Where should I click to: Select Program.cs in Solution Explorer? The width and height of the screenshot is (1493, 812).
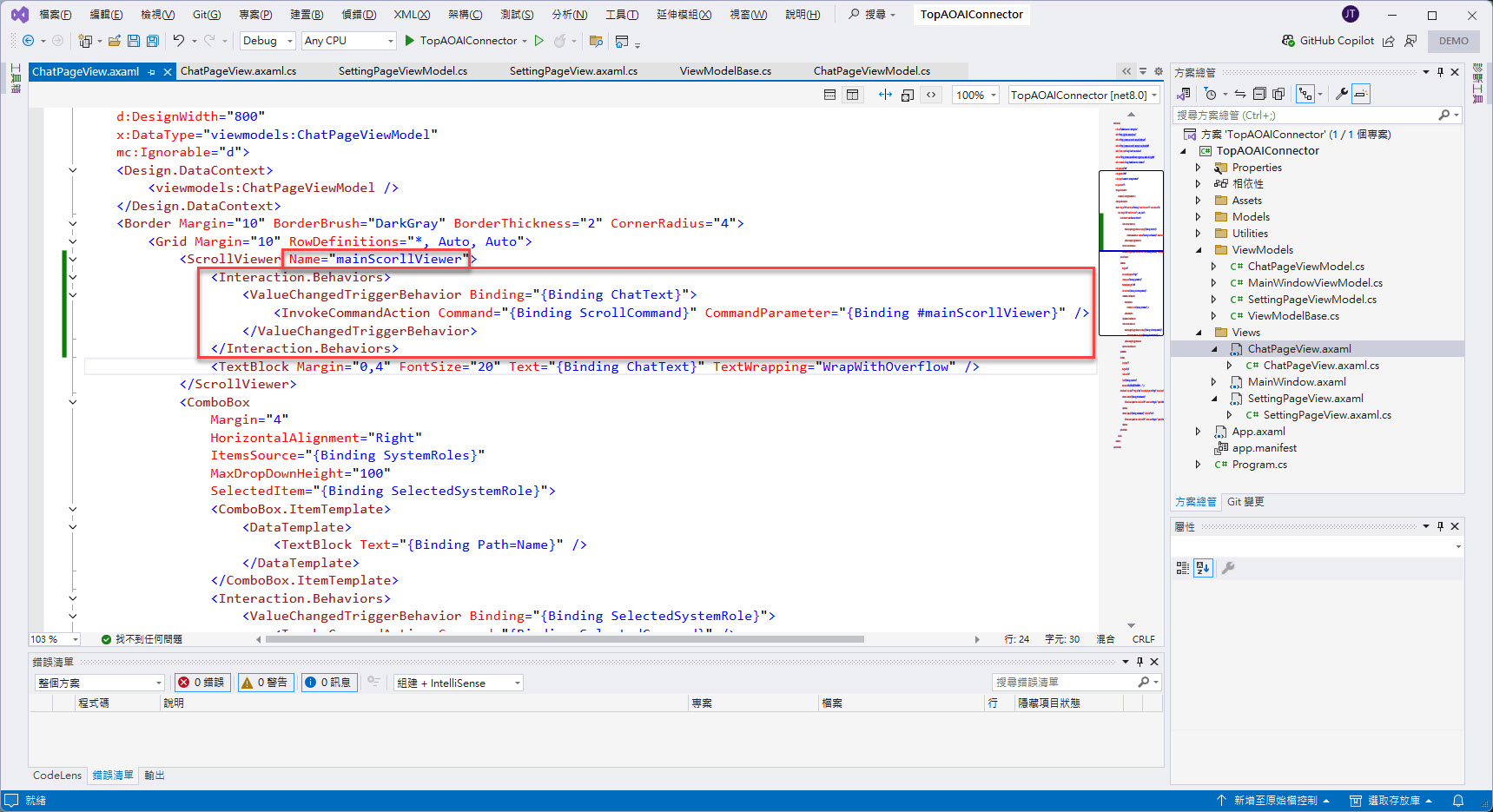click(x=1259, y=465)
